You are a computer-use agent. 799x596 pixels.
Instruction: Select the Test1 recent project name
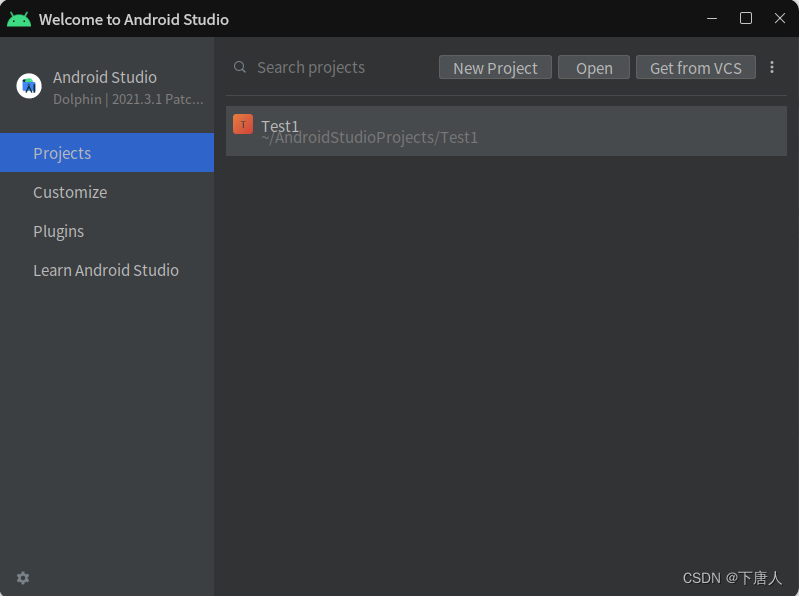(280, 126)
